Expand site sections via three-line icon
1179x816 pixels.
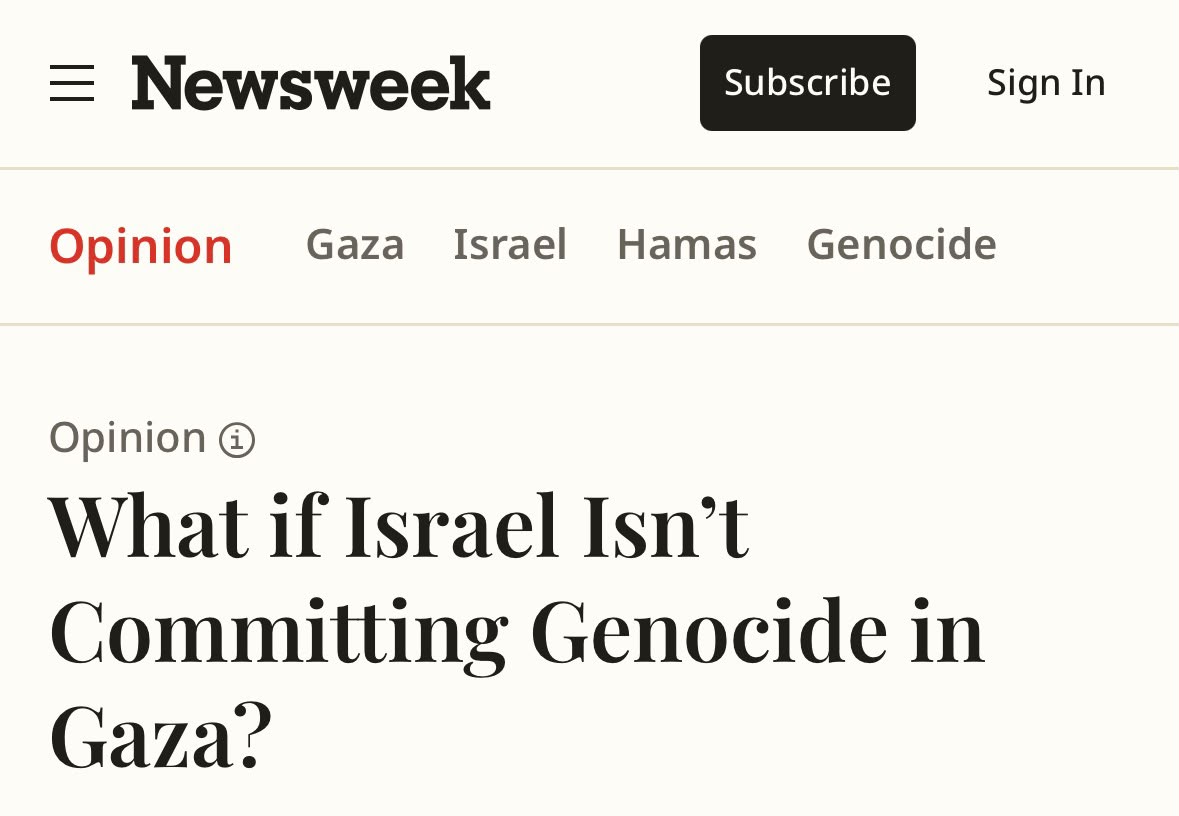72,83
